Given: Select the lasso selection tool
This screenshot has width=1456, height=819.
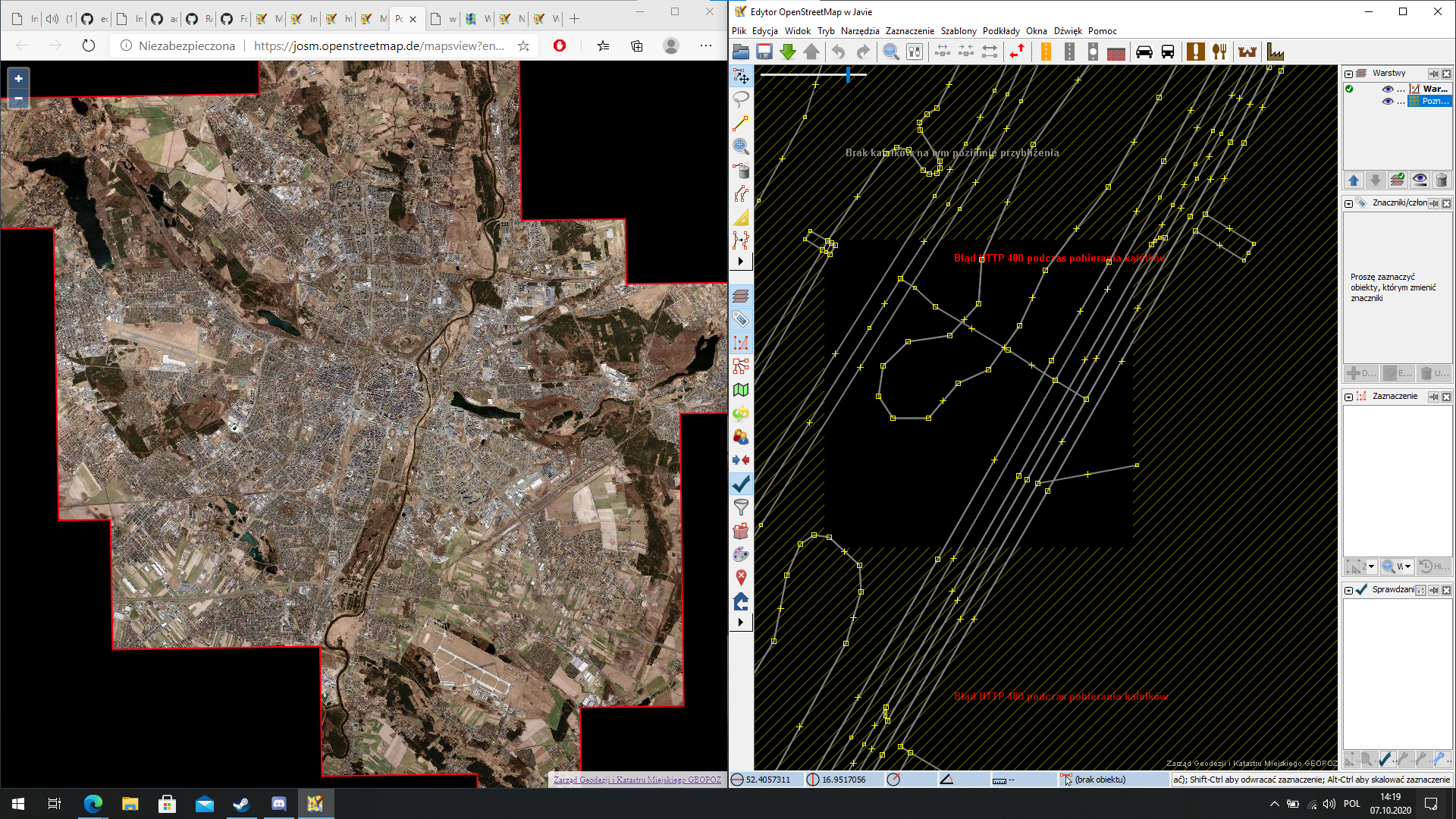Looking at the screenshot, I should (x=741, y=99).
